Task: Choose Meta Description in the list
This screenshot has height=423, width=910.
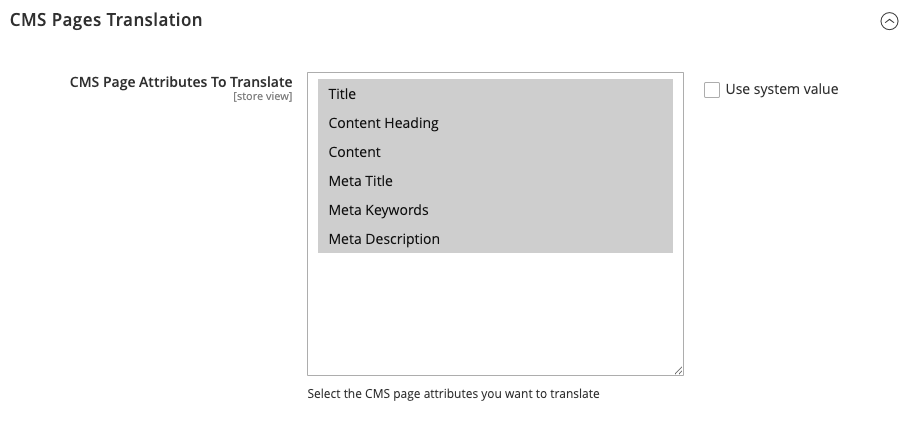Action: (x=384, y=239)
